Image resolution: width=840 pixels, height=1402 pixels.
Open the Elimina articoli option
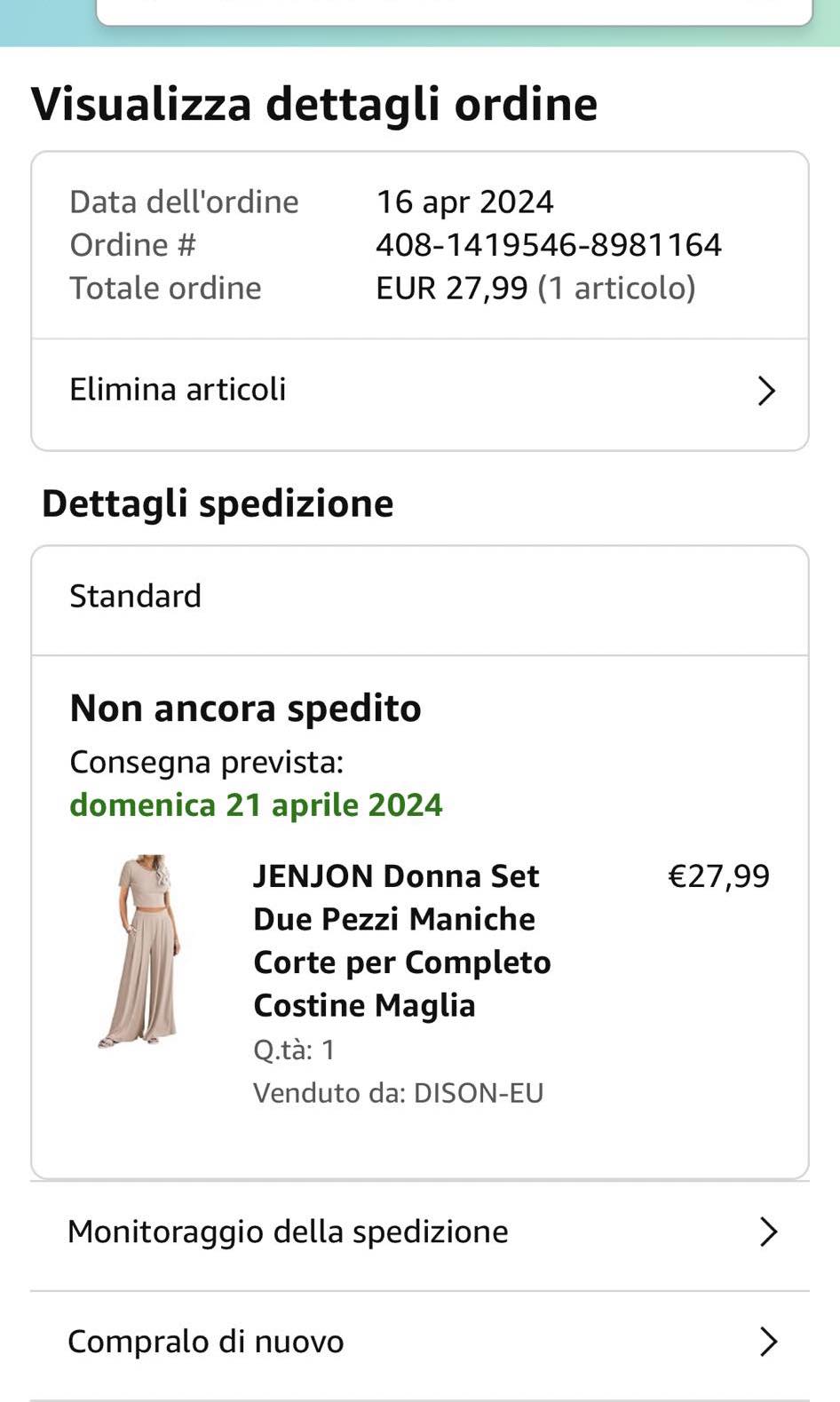(178, 390)
